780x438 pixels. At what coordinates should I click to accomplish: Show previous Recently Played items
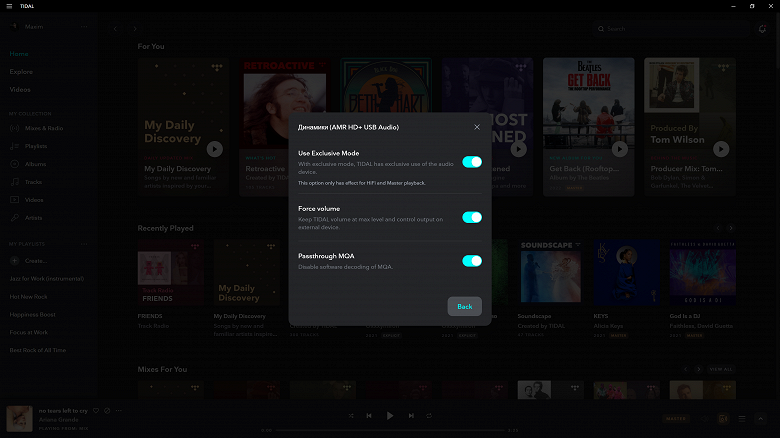coord(718,228)
